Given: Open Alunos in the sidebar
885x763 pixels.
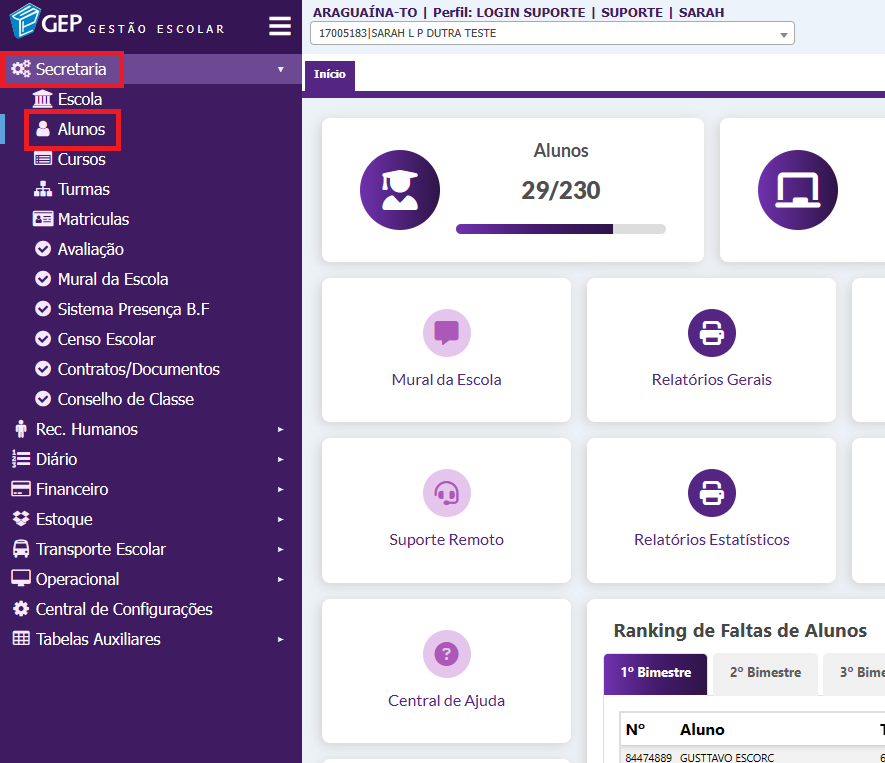Looking at the screenshot, I should coord(80,129).
